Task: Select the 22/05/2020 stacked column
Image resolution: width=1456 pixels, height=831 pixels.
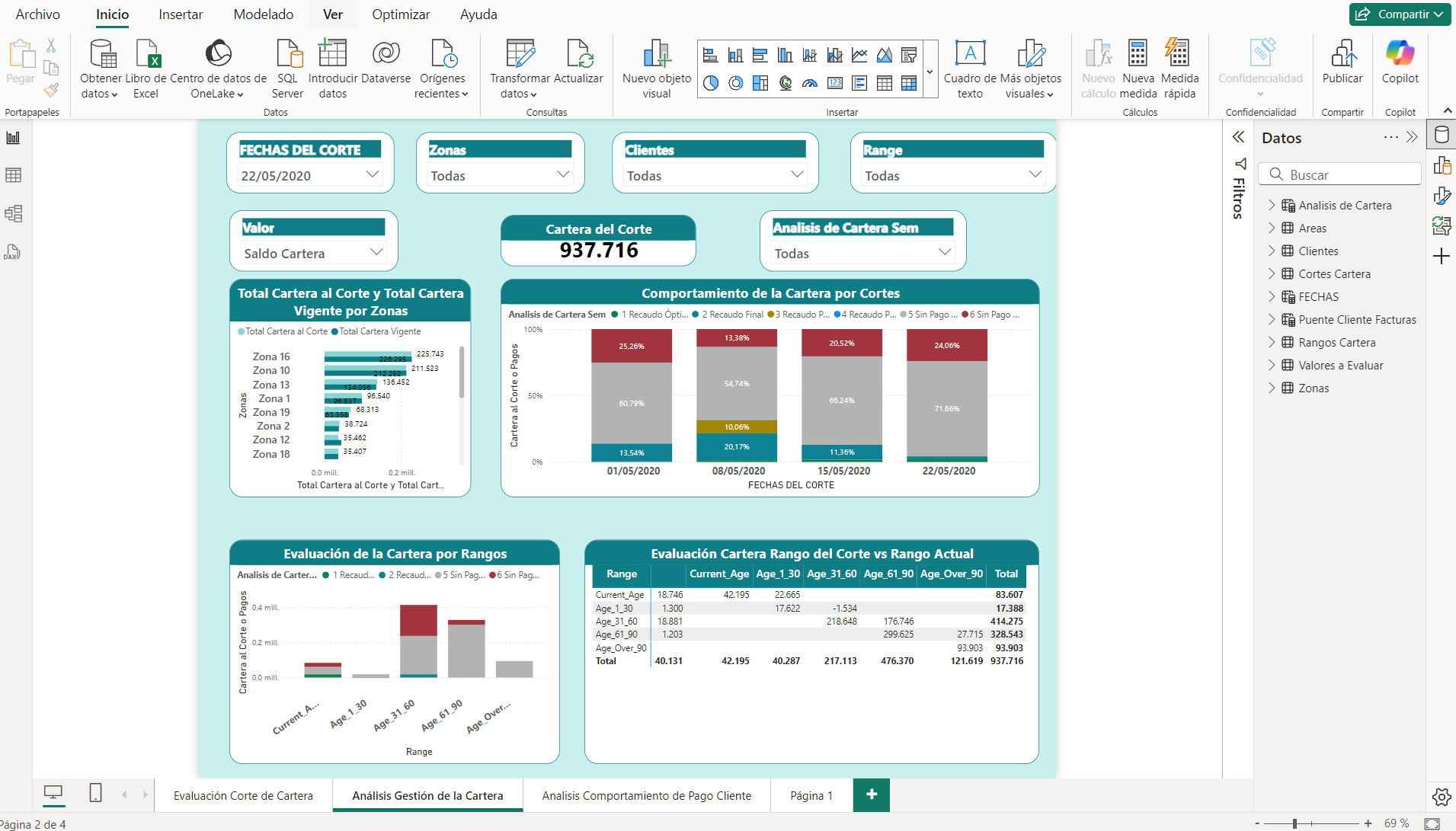Action: 947,395
